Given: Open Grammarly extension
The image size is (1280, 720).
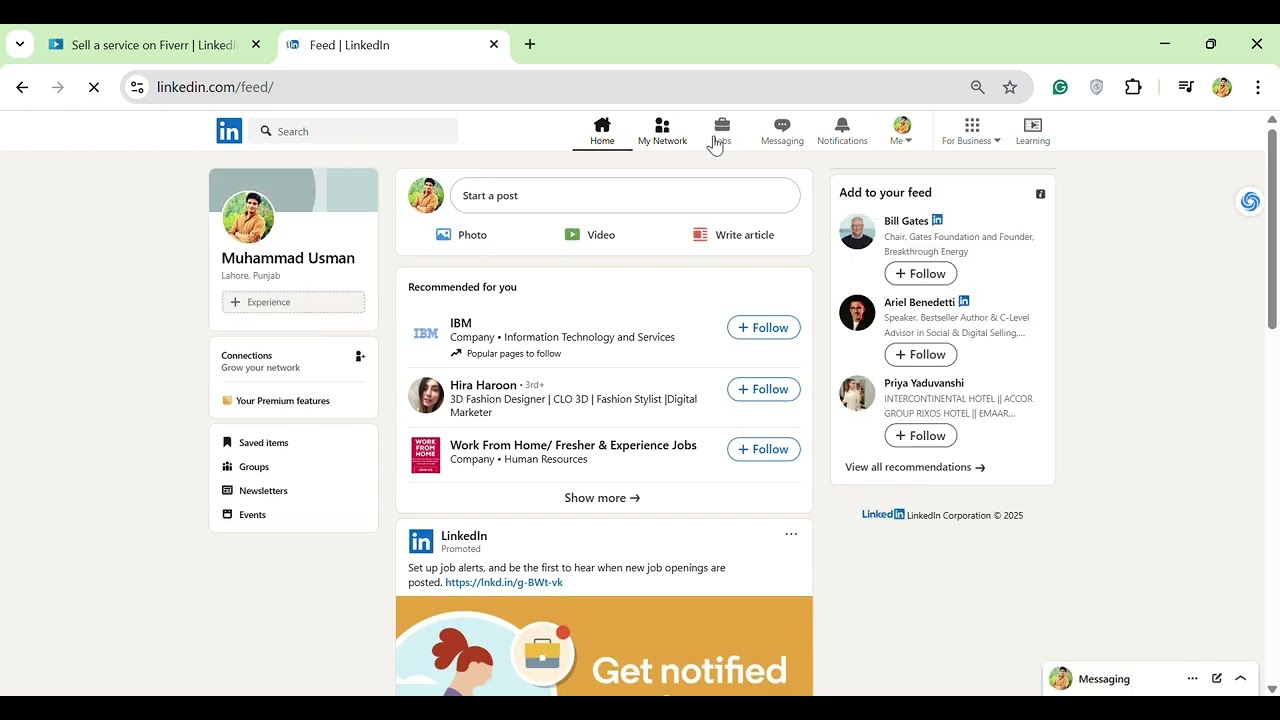Looking at the screenshot, I should coord(1060,88).
